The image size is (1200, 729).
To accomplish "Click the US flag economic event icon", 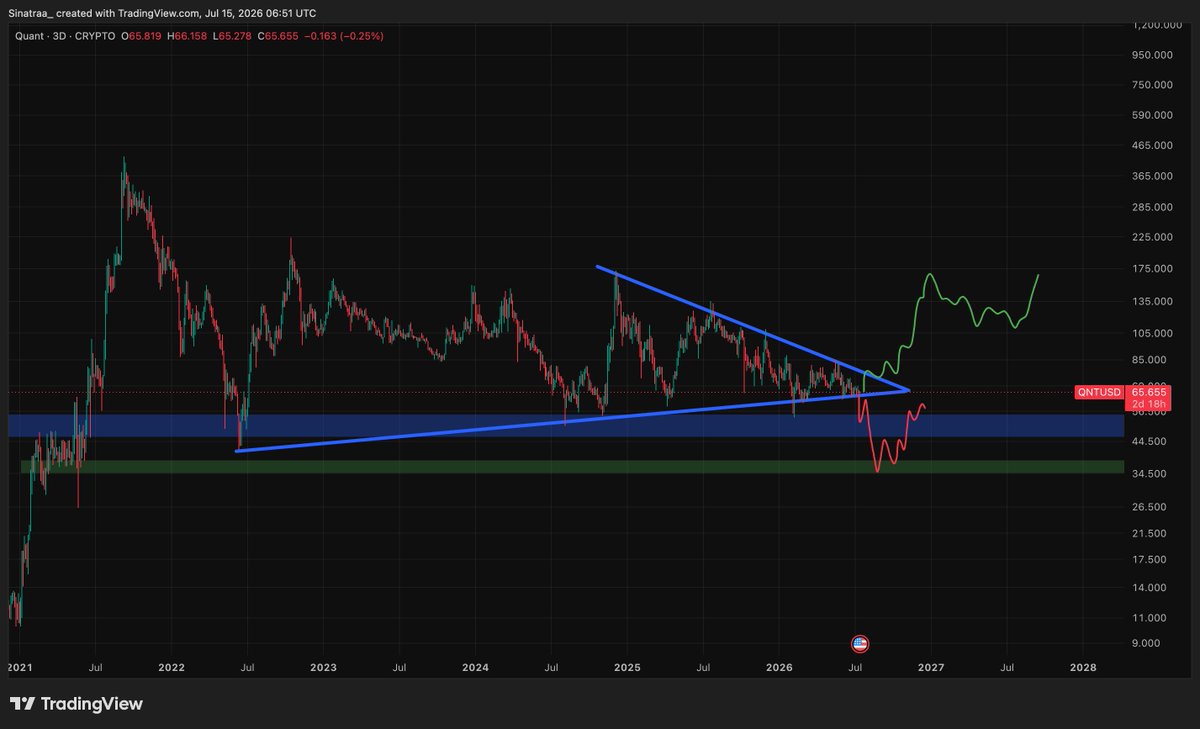I will (x=859, y=644).
